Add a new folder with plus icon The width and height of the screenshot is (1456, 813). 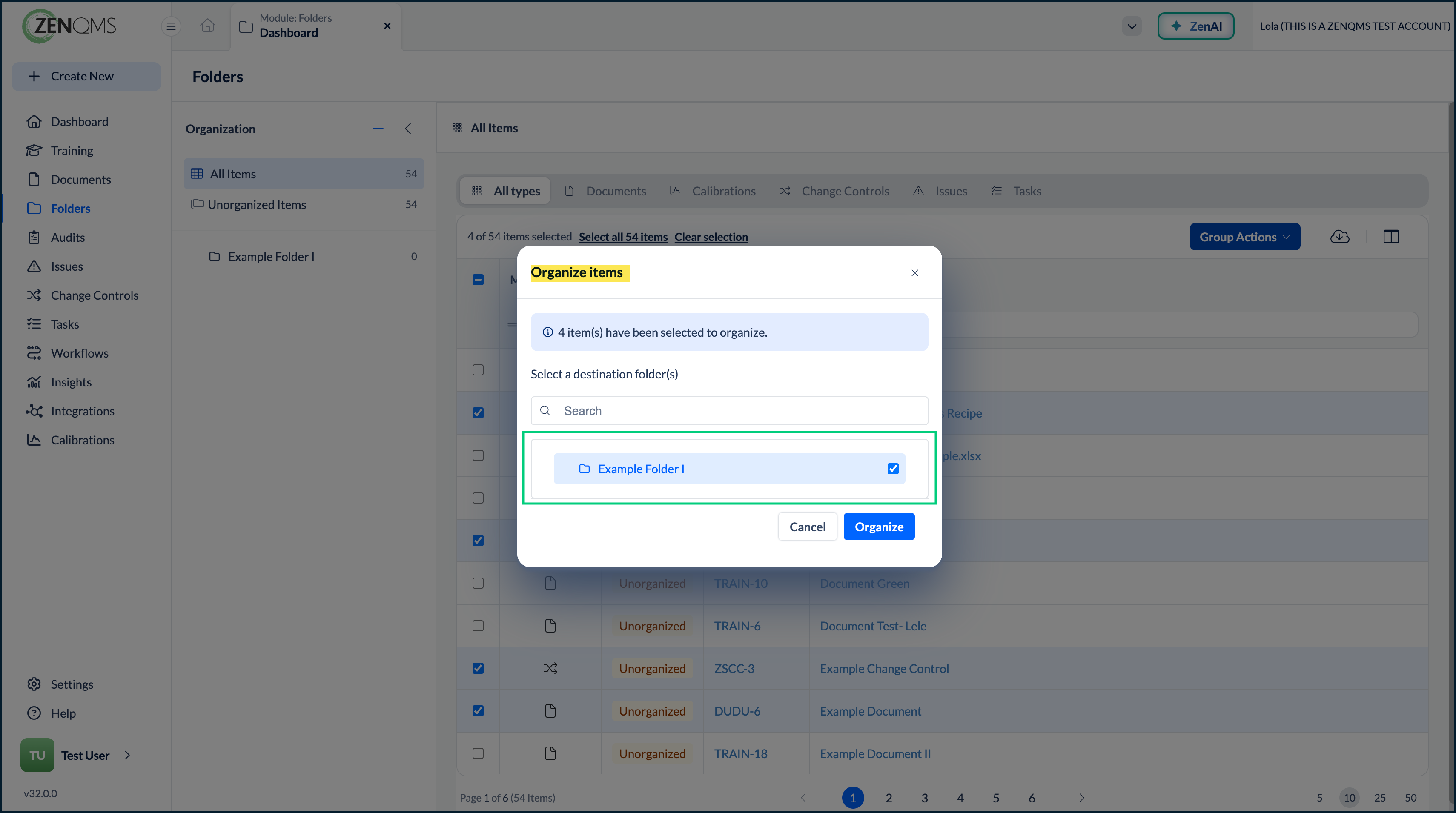tap(378, 129)
